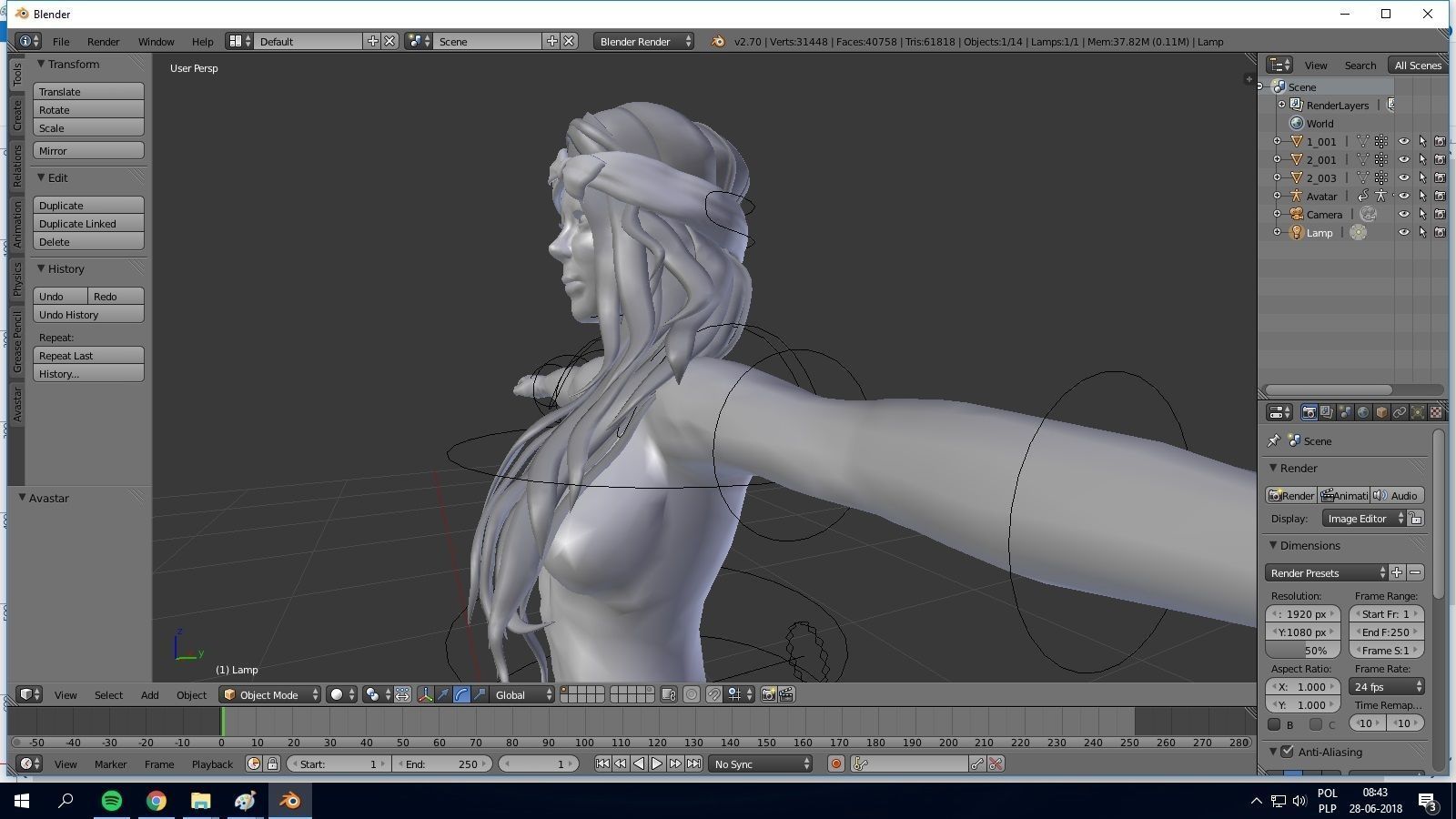Toggle the Border (B) checkbox
The height and width of the screenshot is (819, 1456).
click(x=1275, y=724)
